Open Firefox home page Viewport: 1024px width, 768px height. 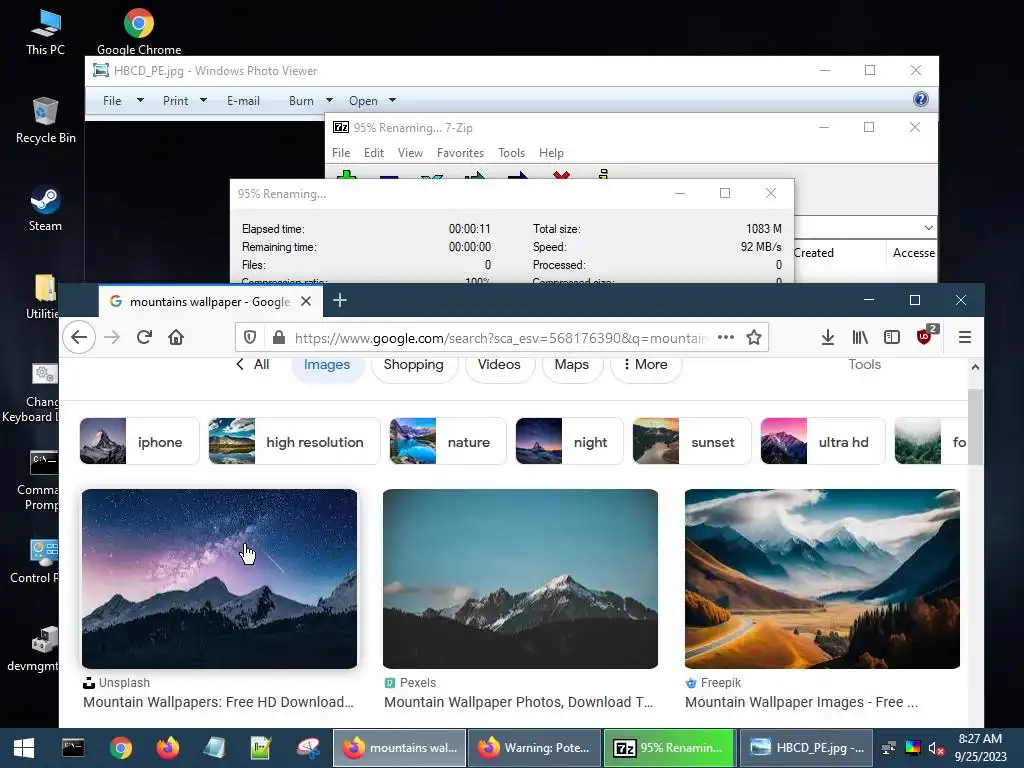coord(176,338)
